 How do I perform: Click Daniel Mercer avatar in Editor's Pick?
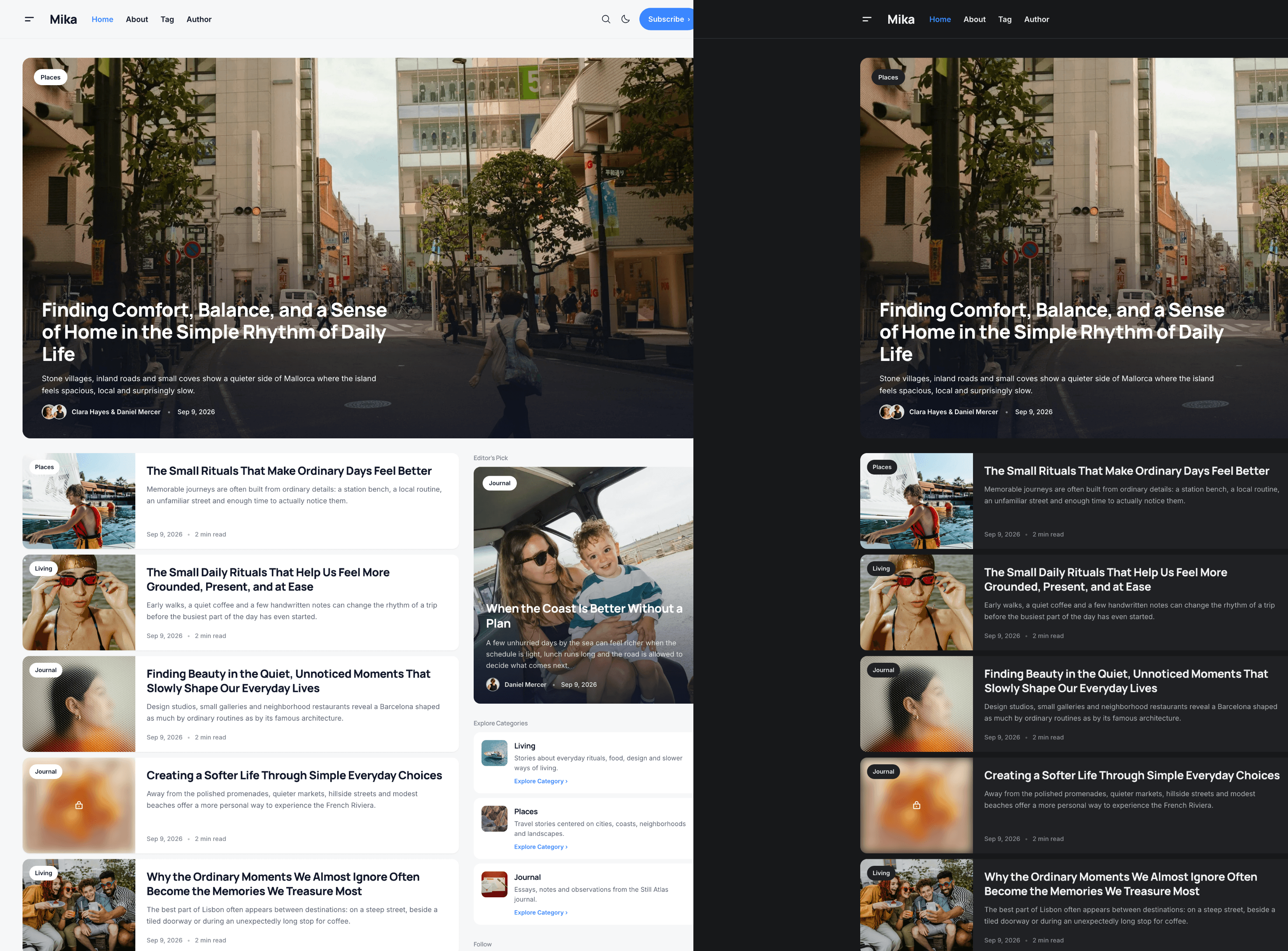coord(493,685)
